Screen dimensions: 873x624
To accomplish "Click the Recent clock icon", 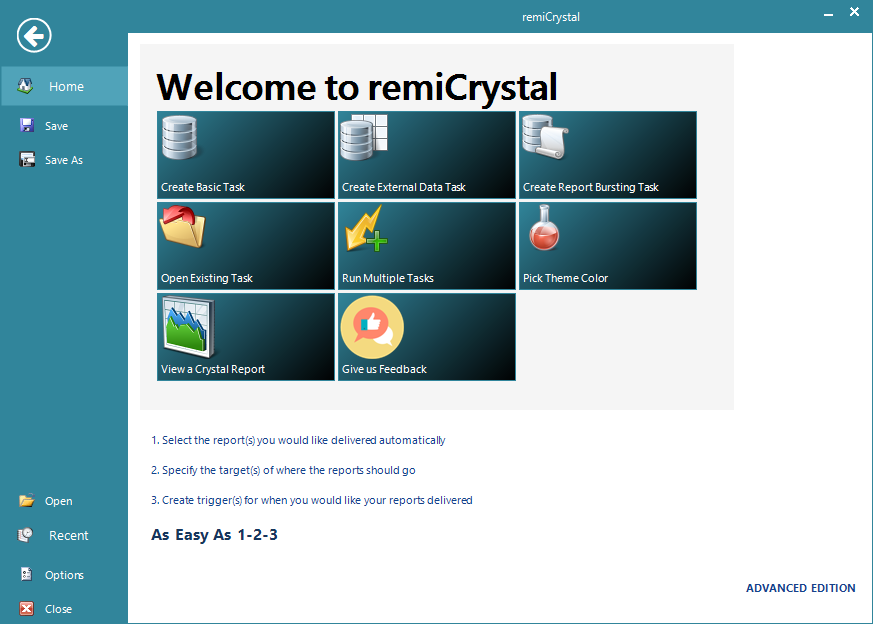I will [26, 535].
